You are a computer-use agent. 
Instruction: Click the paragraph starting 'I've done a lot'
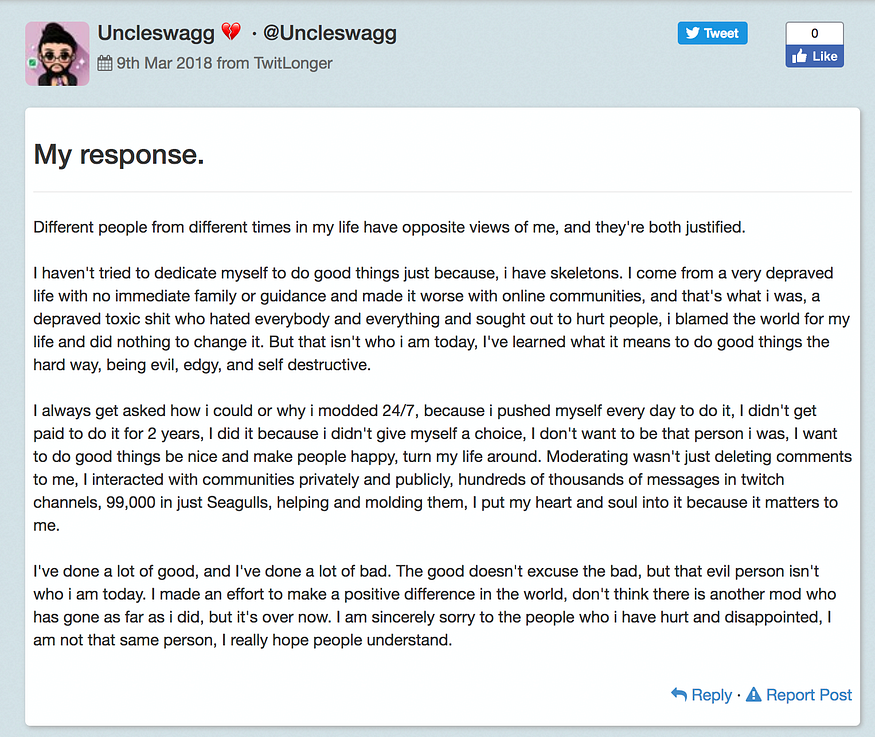(x=441, y=605)
